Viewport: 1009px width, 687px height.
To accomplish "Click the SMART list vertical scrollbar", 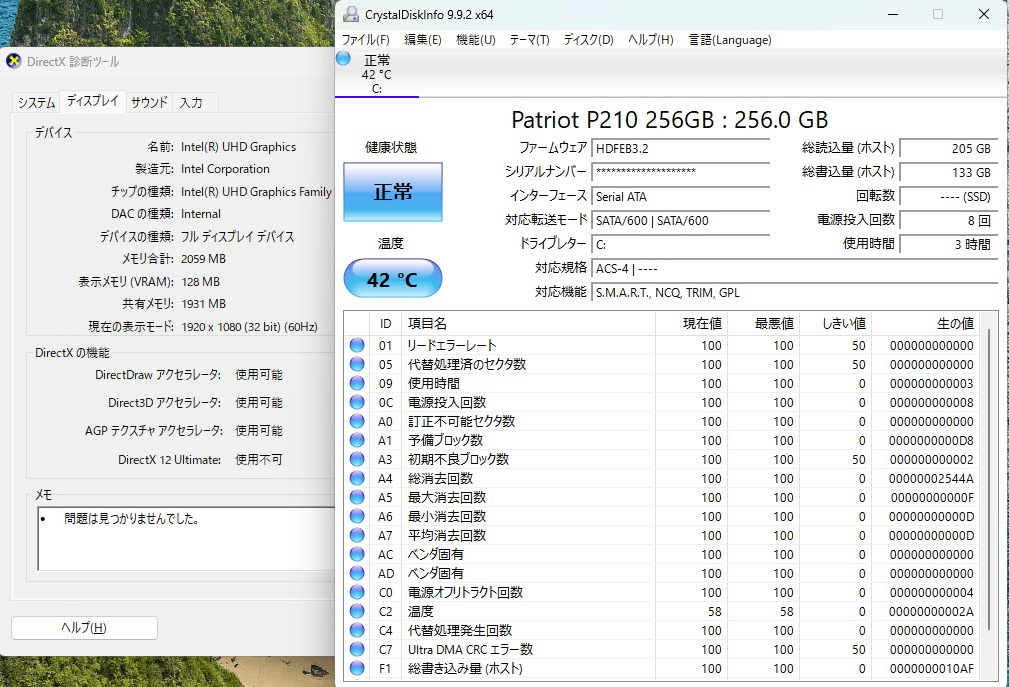I will click(989, 479).
